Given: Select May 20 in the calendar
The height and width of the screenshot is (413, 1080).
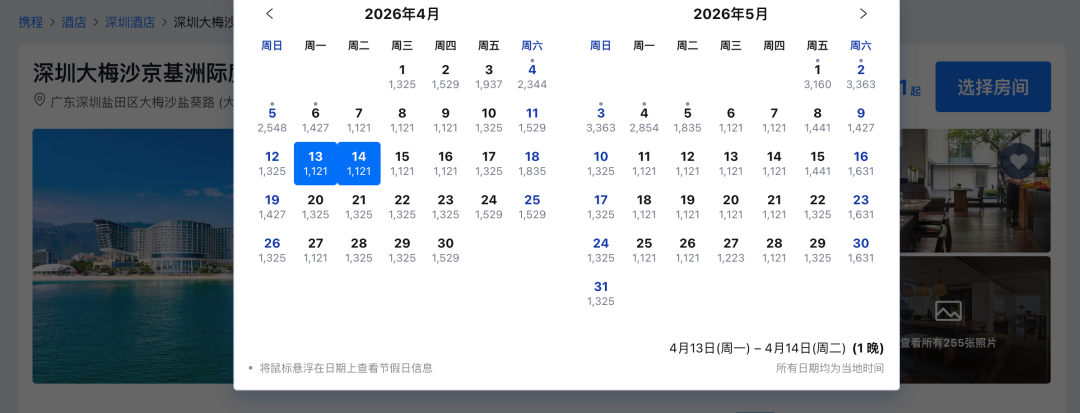Looking at the screenshot, I should 731,206.
